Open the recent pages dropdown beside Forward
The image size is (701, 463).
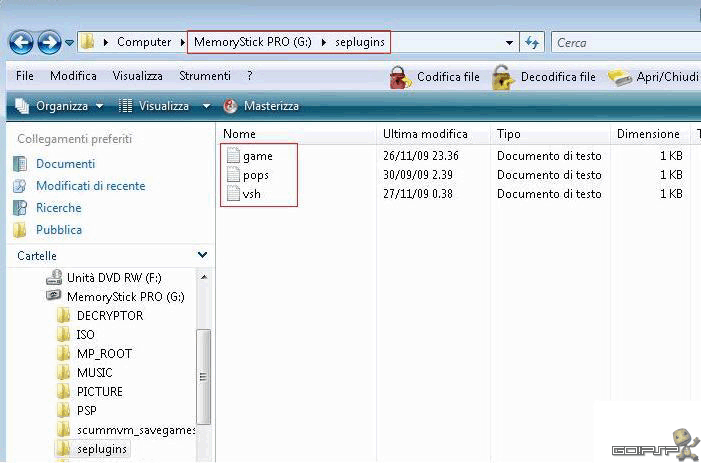[x=69, y=43]
